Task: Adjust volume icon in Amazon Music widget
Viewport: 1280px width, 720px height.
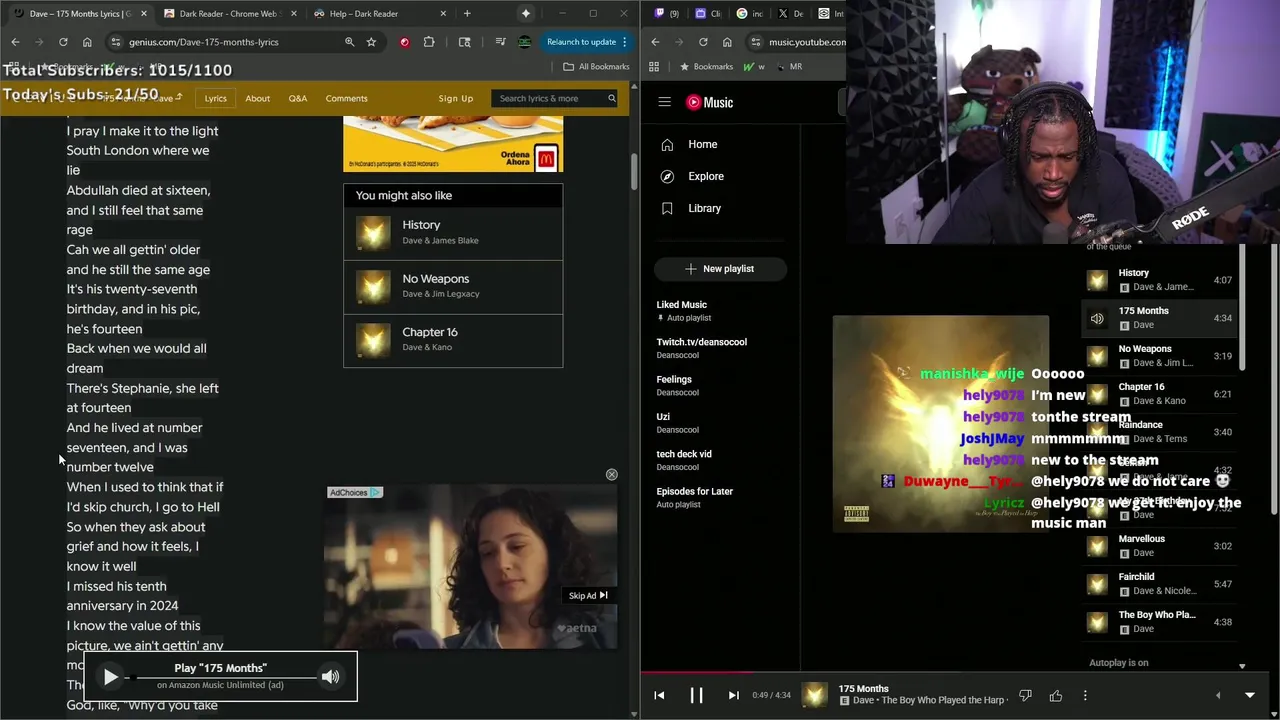Action: pos(330,677)
